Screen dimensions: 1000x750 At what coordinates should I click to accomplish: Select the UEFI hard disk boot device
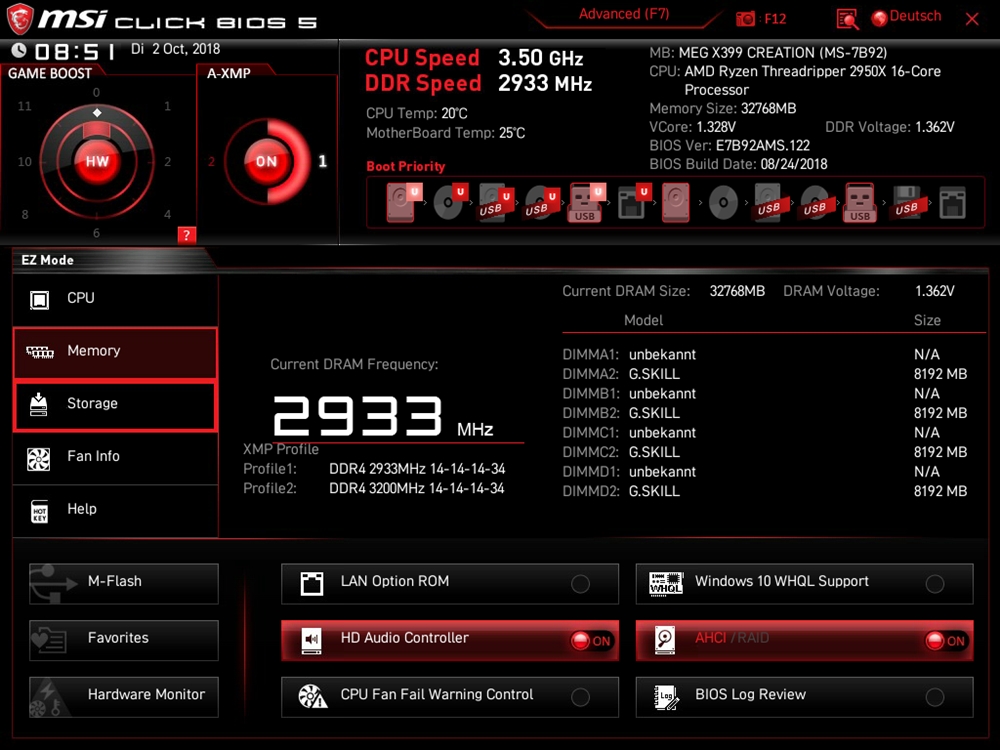[x=404, y=203]
